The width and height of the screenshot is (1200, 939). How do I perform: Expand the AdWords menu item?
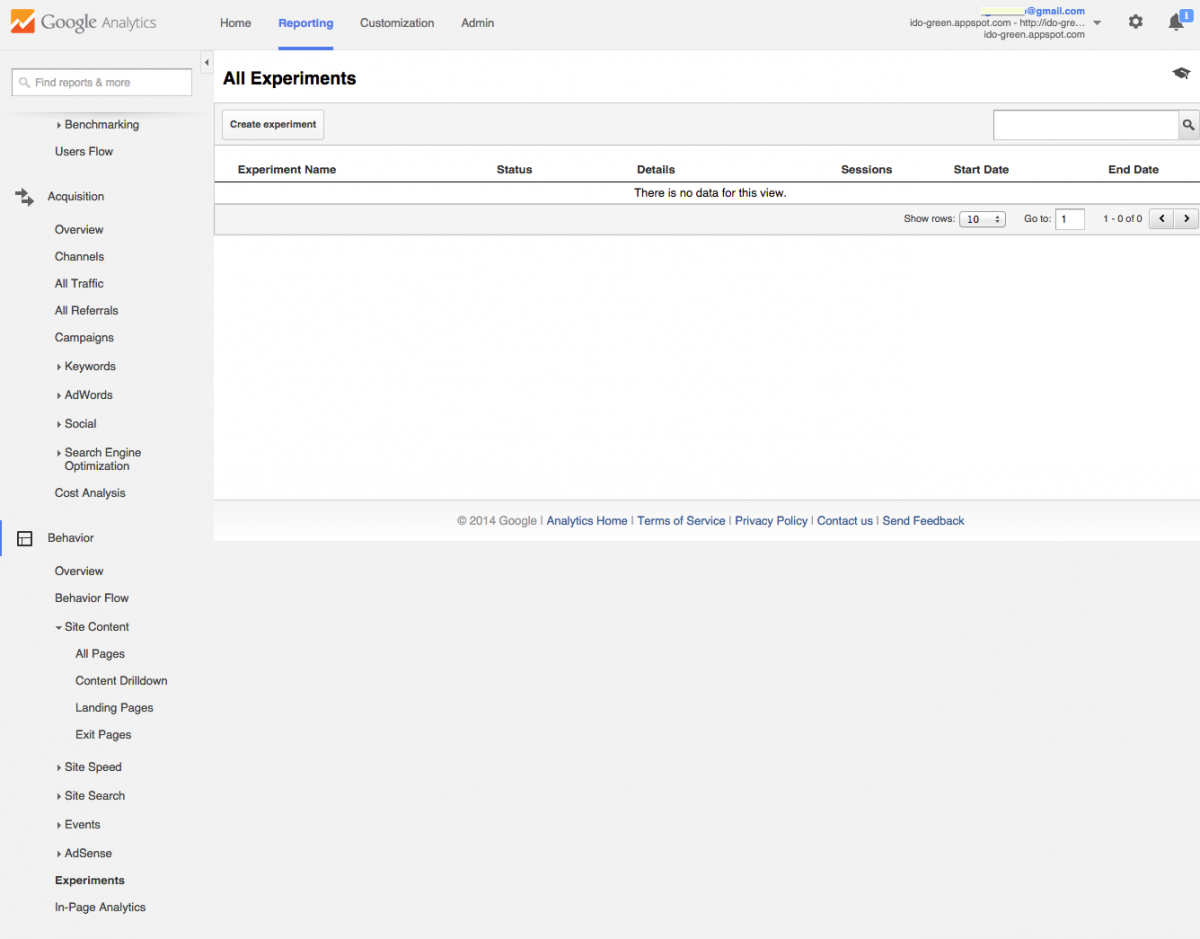tap(88, 395)
